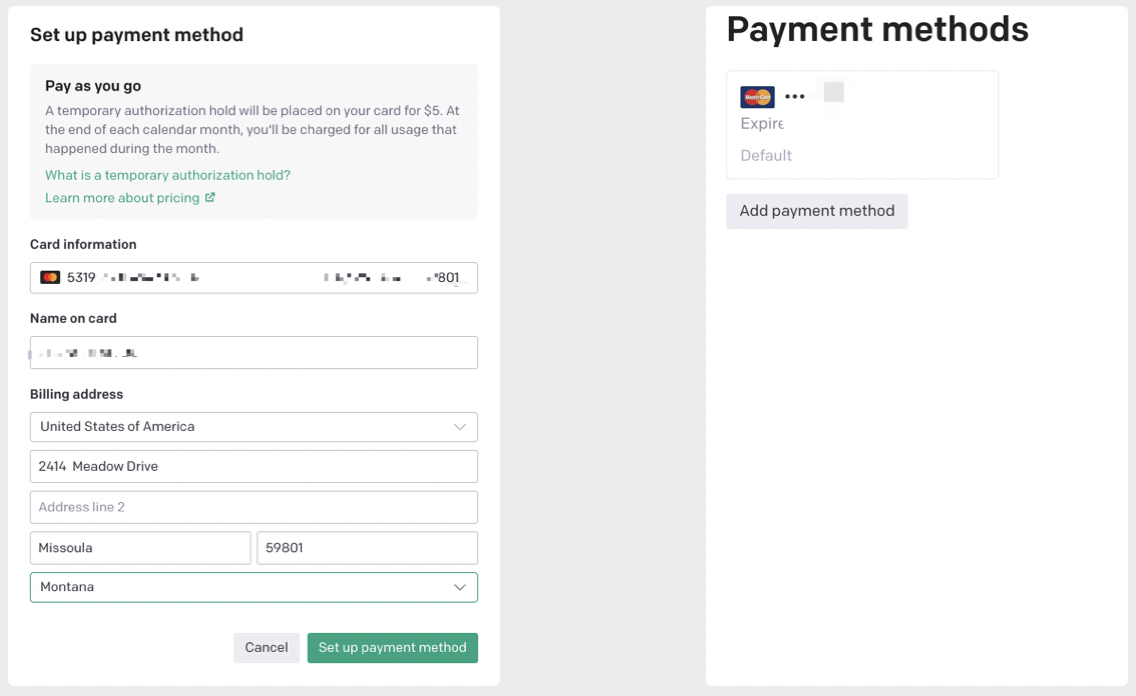The image size is (1136, 696).
Task: Click 'Add payment method' button
Action: pyautogui.click(x=817, y=211)
